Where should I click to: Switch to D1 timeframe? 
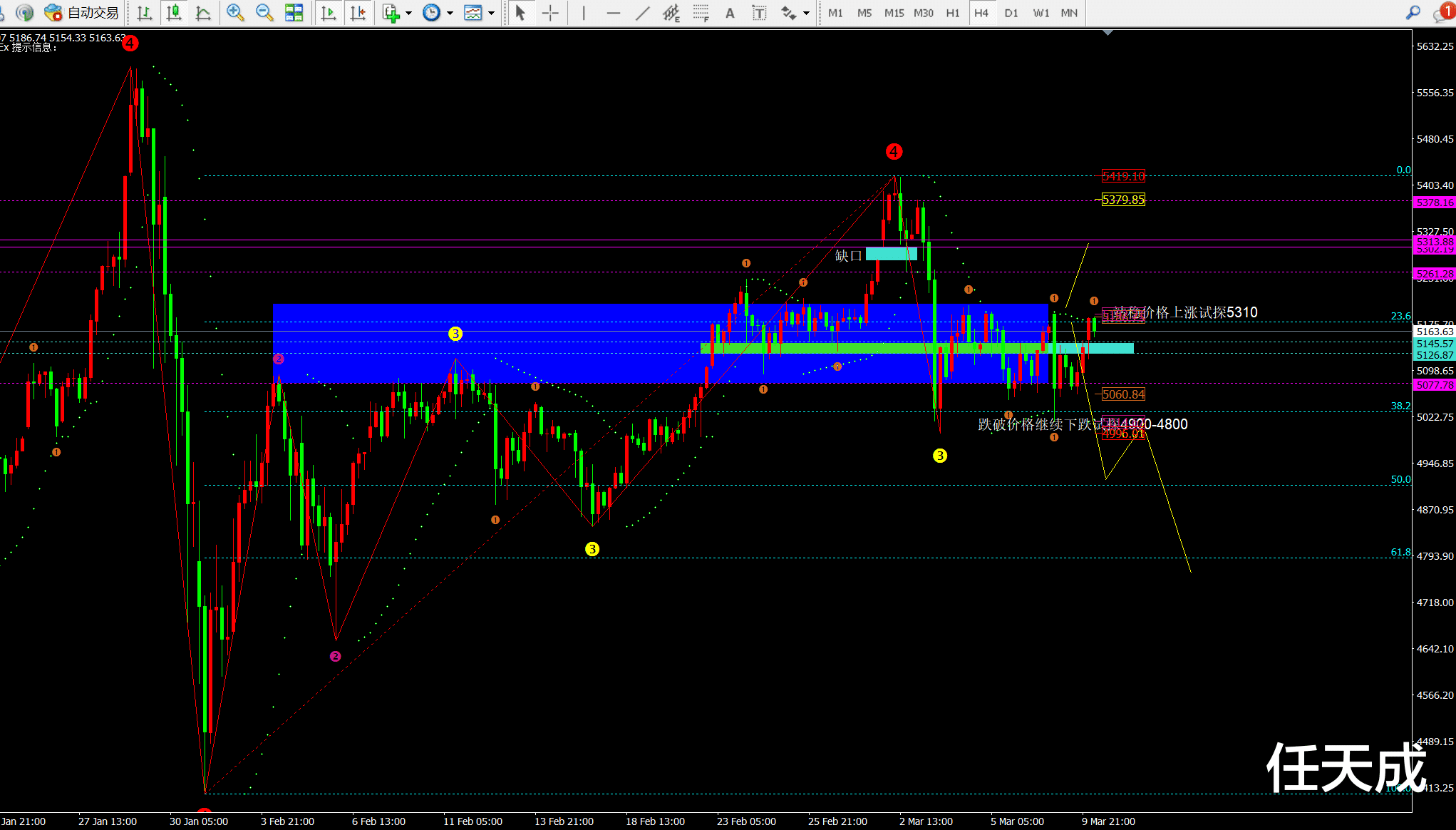(x=1011, y=13)
